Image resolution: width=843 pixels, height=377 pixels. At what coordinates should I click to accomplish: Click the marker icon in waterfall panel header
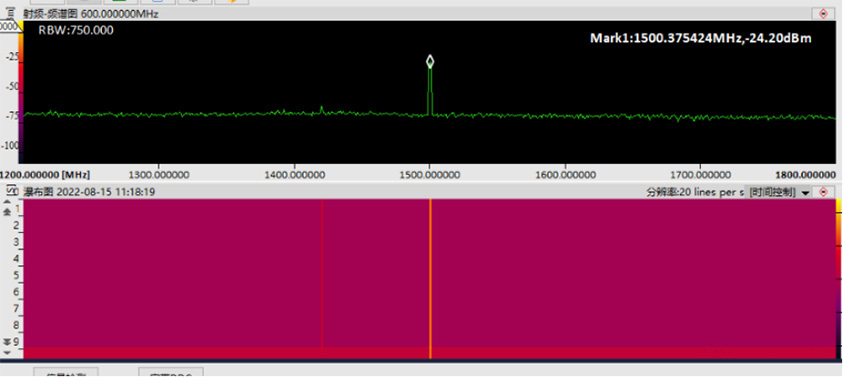click(x=823, y=192)
